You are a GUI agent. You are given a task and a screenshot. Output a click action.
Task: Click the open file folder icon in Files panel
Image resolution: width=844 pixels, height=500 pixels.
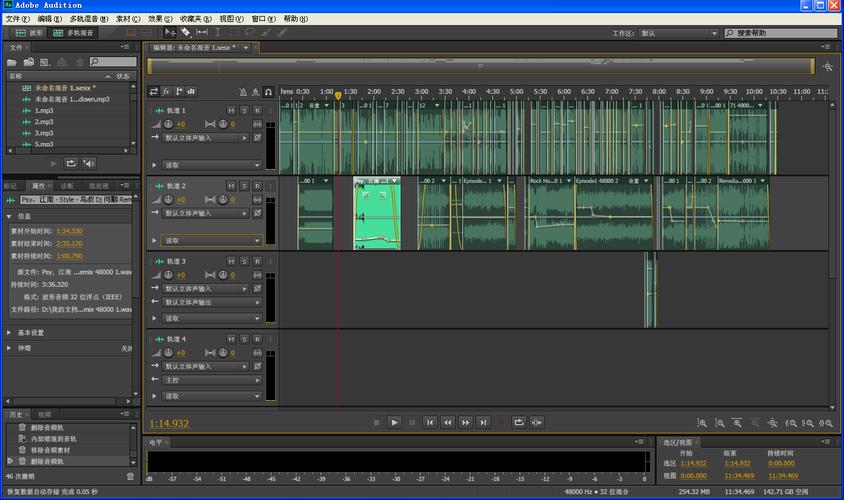point(13,62)
